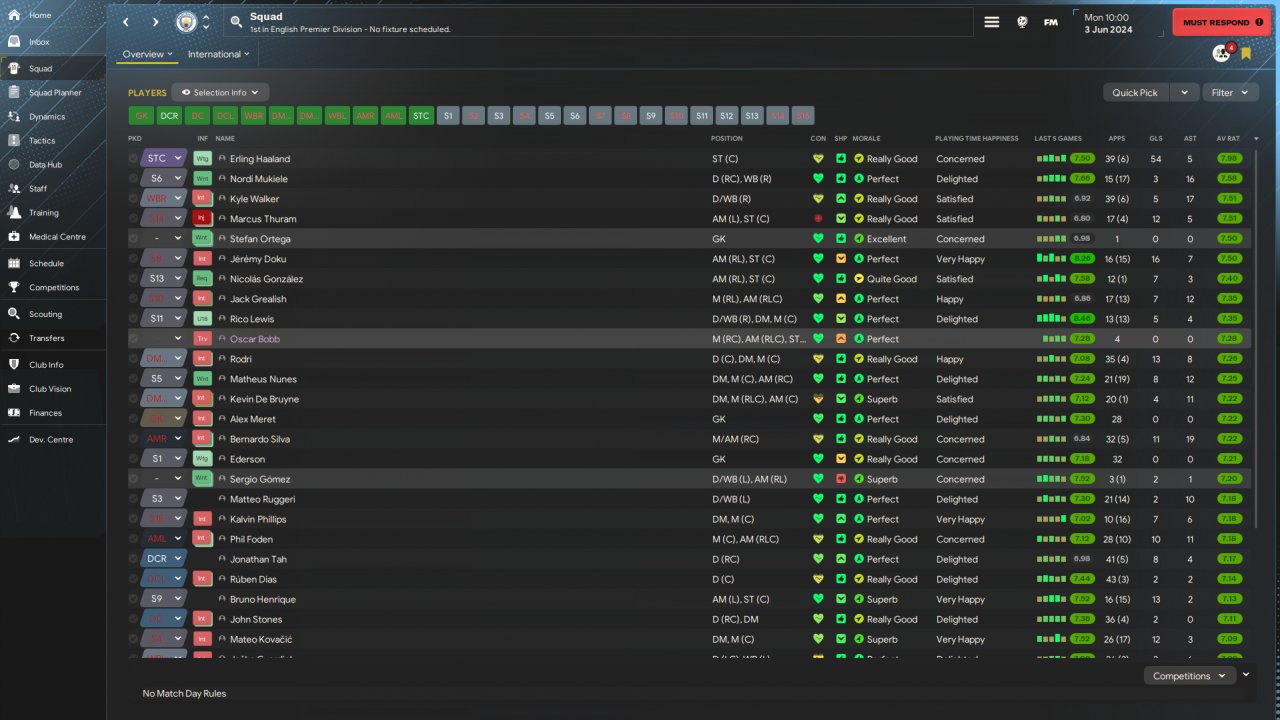The width and height of the screenshot is (1280, 720).
Task: Open Home from the sidebar
Action: coord(14,15)
